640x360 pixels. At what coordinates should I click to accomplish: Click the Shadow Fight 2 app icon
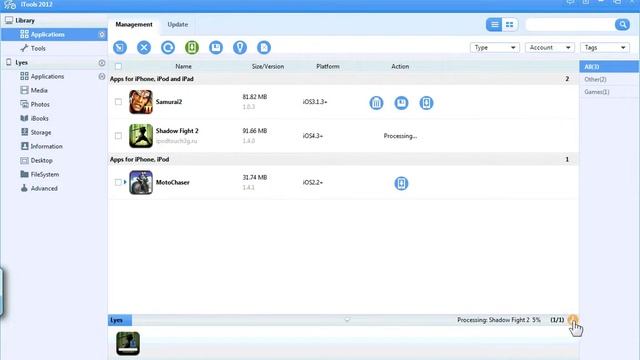[x=141, y=136]
